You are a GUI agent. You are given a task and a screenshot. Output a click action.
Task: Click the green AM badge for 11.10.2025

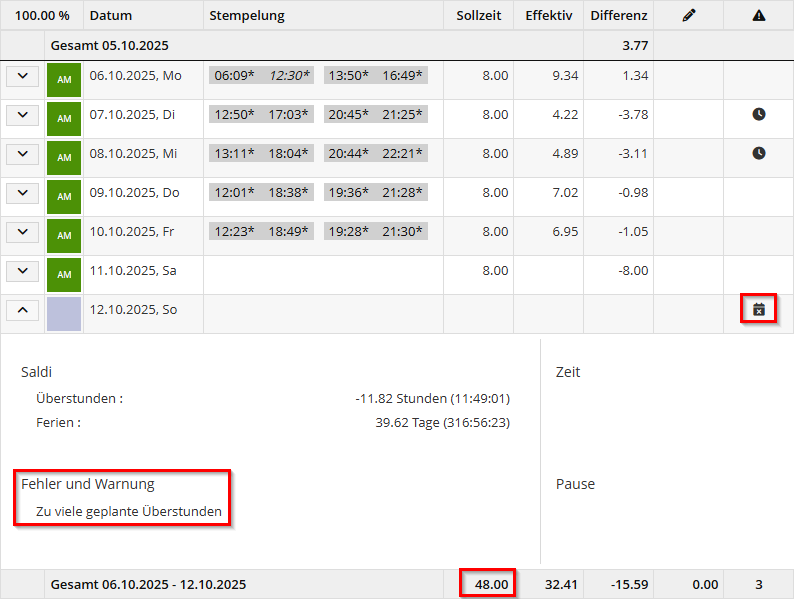[64, 274]
